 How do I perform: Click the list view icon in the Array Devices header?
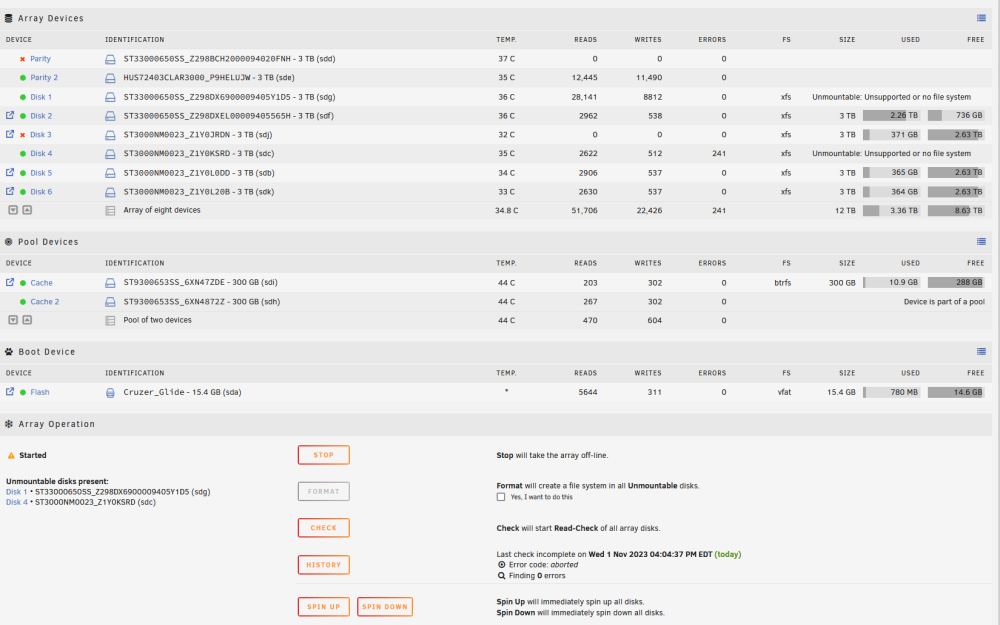981,18
